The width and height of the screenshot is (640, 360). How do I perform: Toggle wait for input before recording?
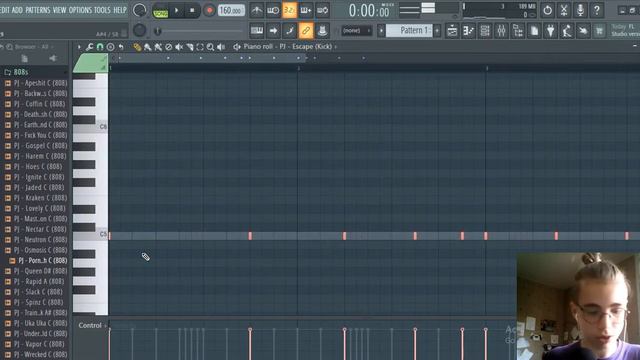[273, 10]
